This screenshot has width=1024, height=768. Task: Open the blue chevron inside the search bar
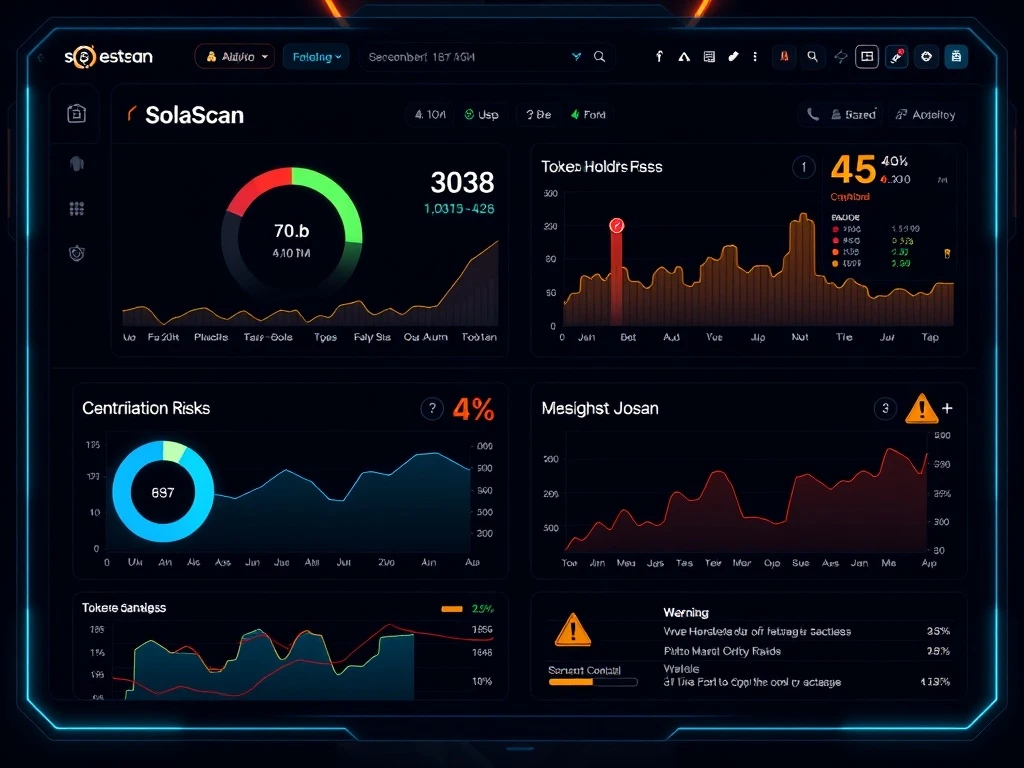click(576, 57)
